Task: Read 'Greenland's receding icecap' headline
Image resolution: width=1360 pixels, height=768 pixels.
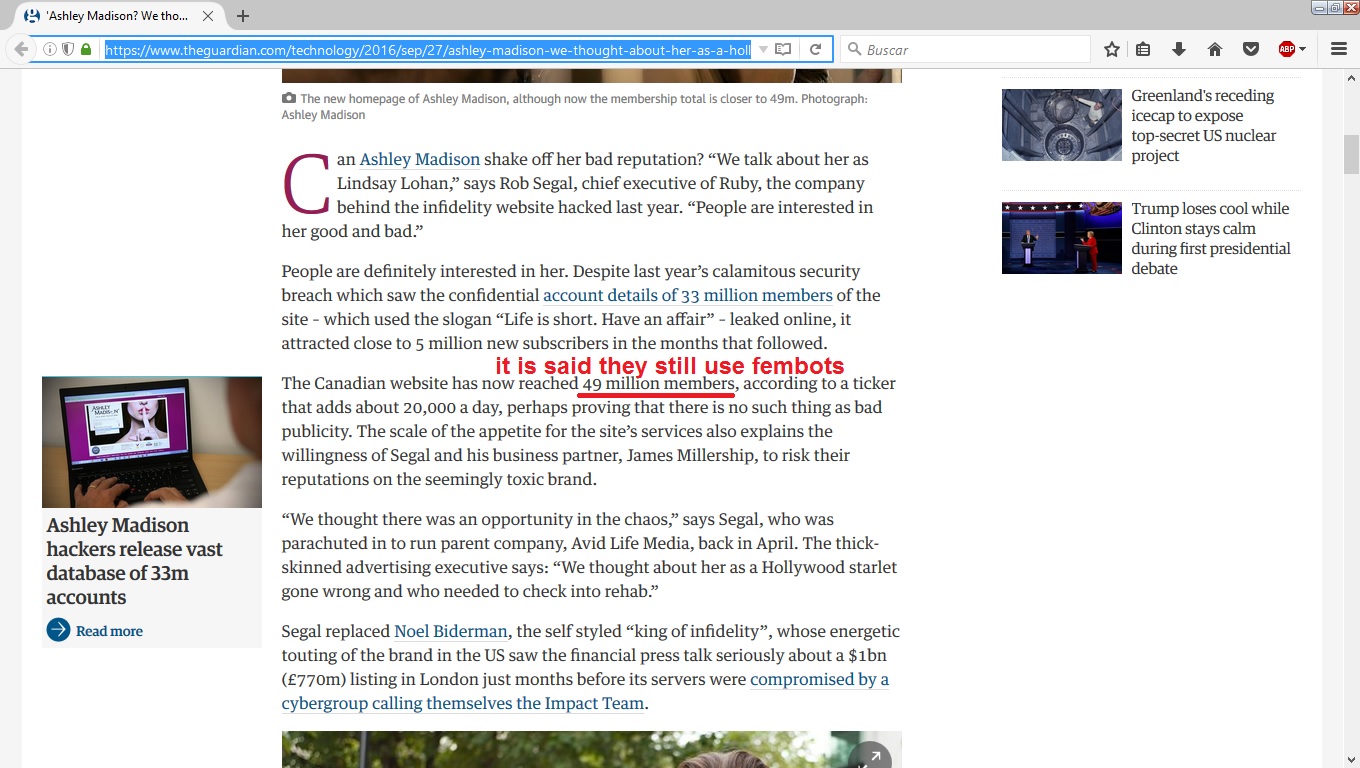Action: click(1204, 126)
